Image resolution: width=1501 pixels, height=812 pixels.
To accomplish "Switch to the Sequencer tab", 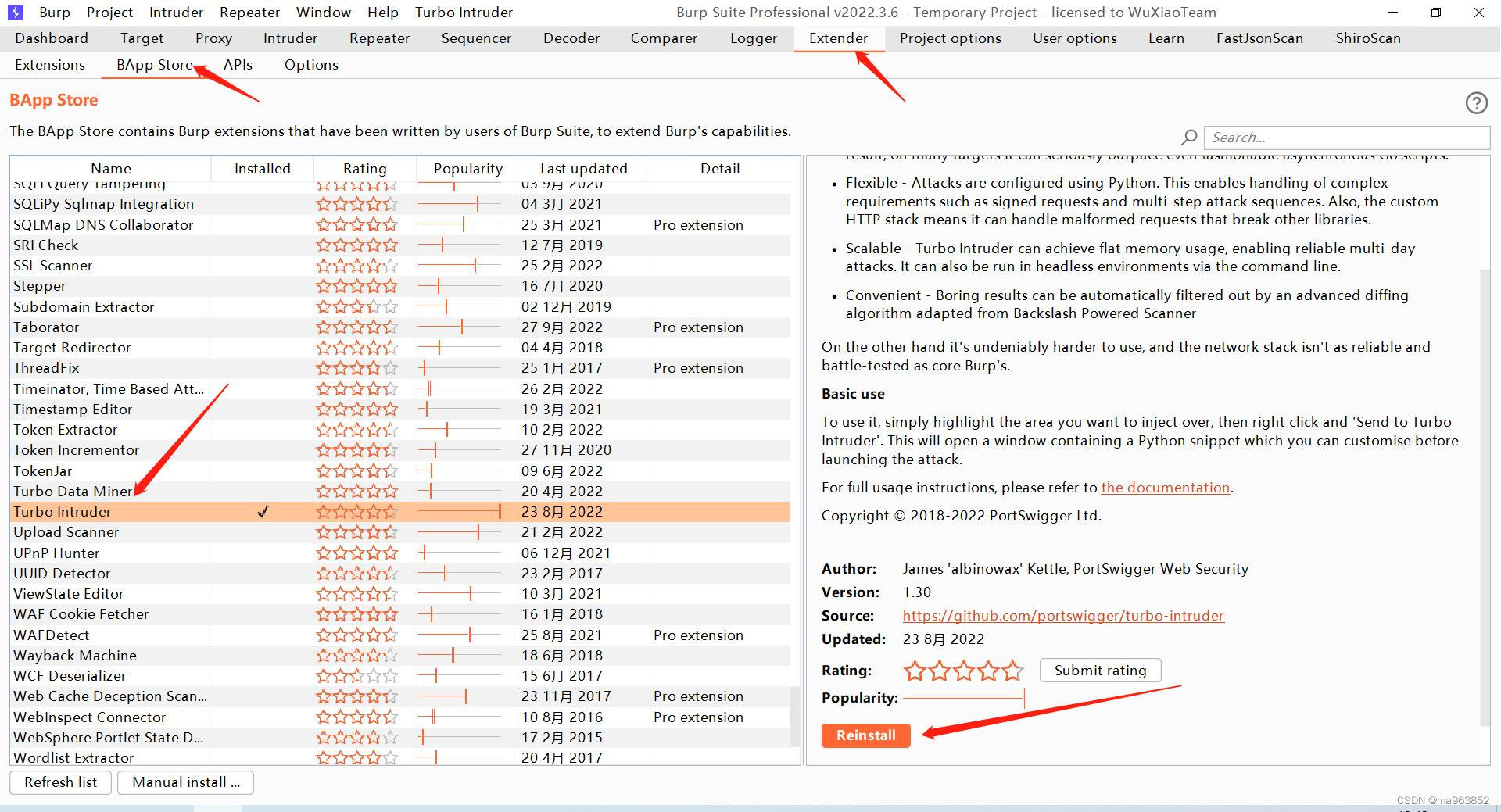I will (x=476, y=38).
